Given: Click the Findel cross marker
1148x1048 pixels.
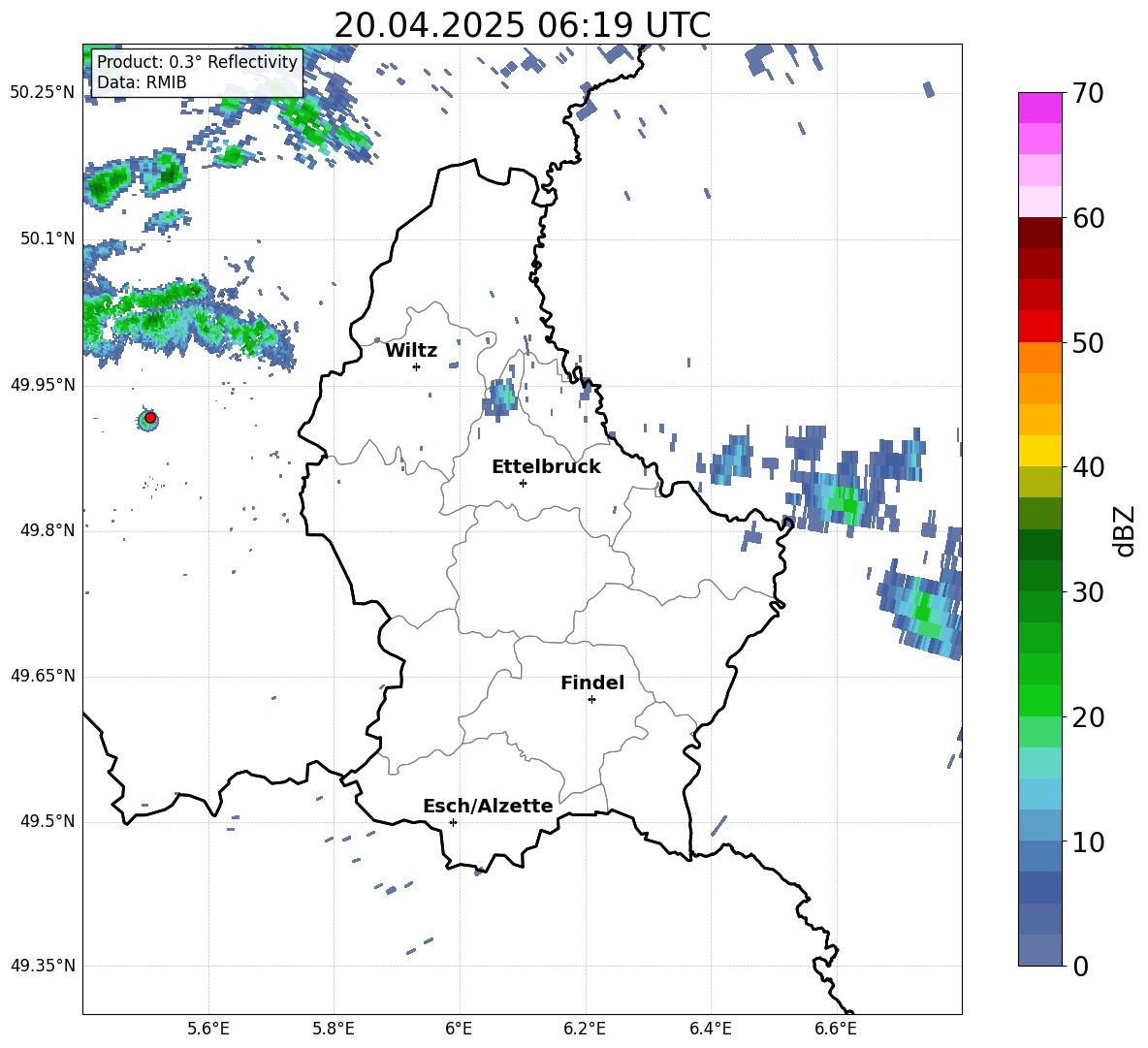Looking at the screenshot, I should click(x=591, y=700).
